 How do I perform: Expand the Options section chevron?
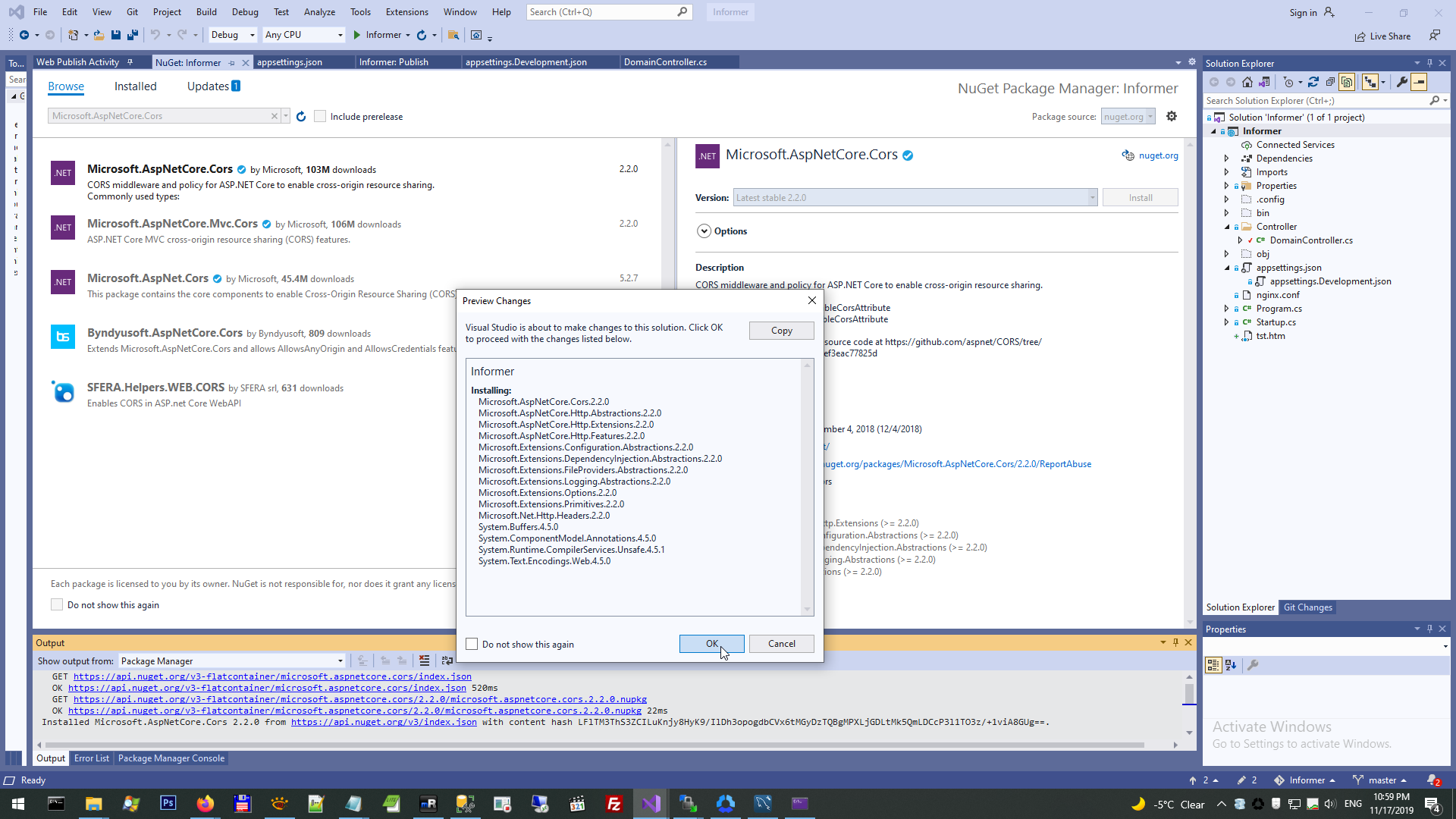pyautogui.click(x=704, y=231)
